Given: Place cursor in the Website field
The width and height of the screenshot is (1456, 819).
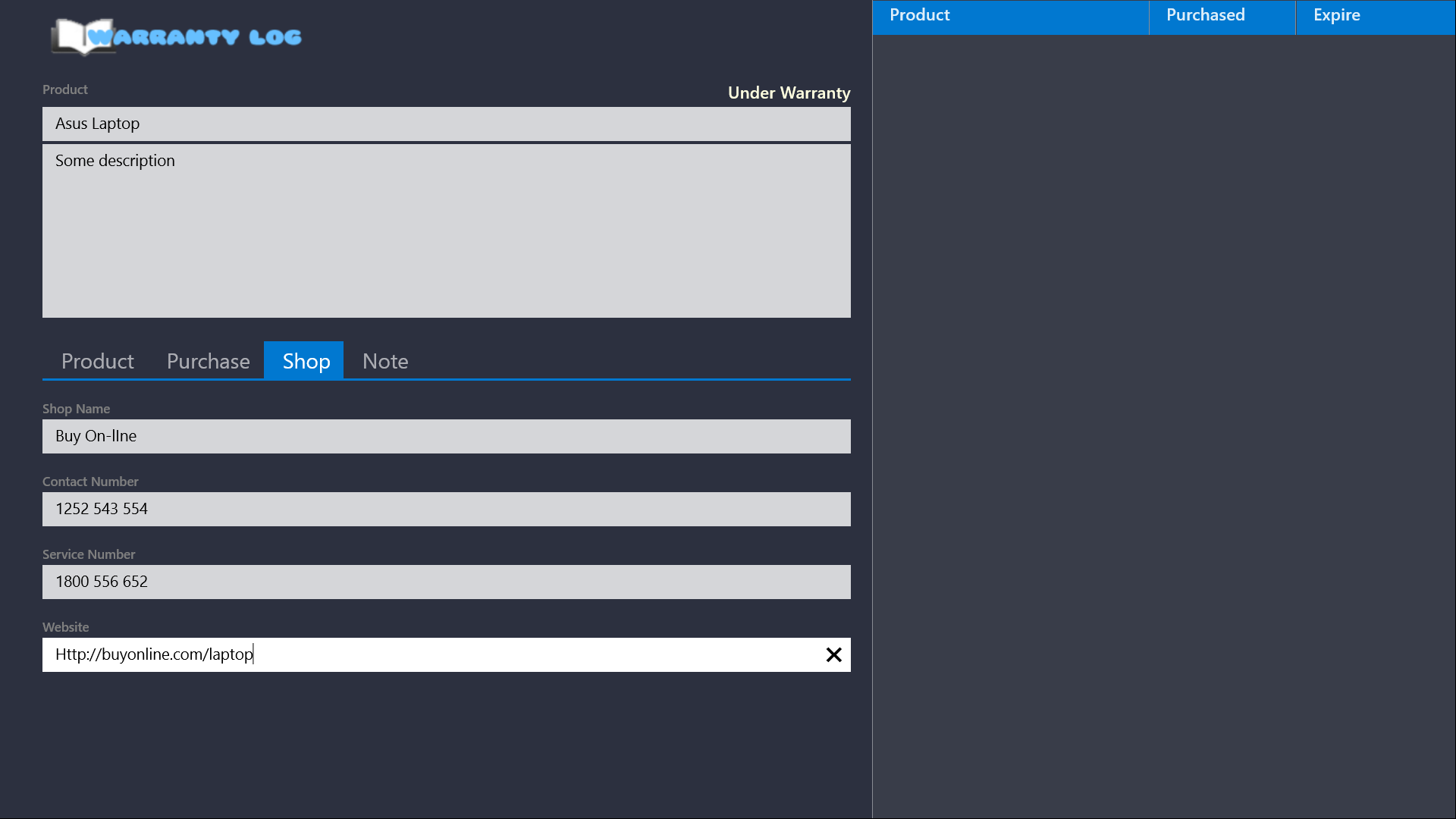Looking at the screenshot, I should (446, 654).
